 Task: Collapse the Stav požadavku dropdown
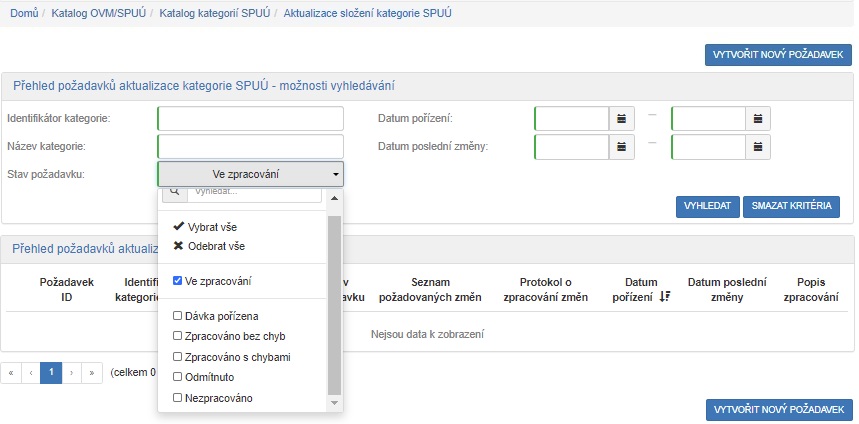click(250, 174)
